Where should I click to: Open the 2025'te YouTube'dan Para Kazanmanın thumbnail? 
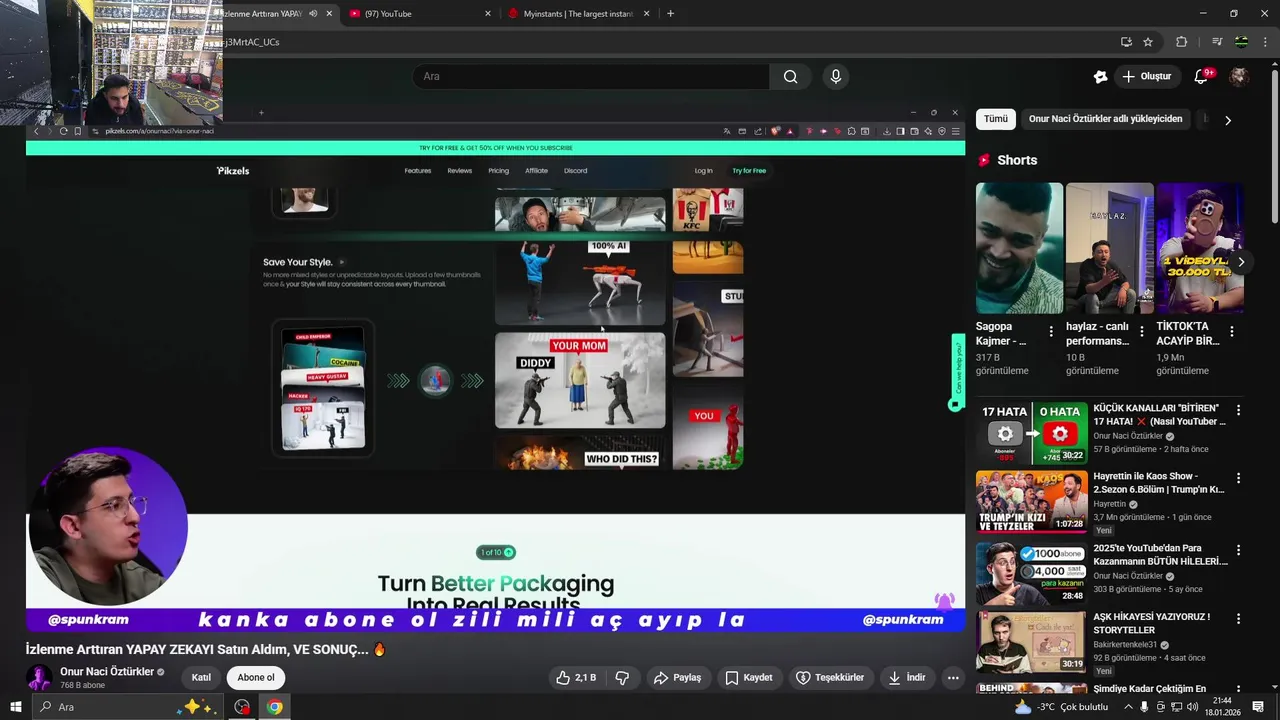click(x=1031, y=573)
